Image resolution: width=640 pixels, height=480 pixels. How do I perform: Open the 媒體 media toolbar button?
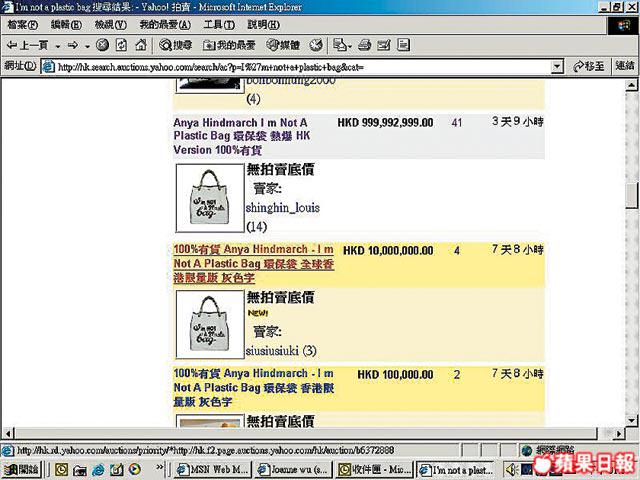[283, 45]
